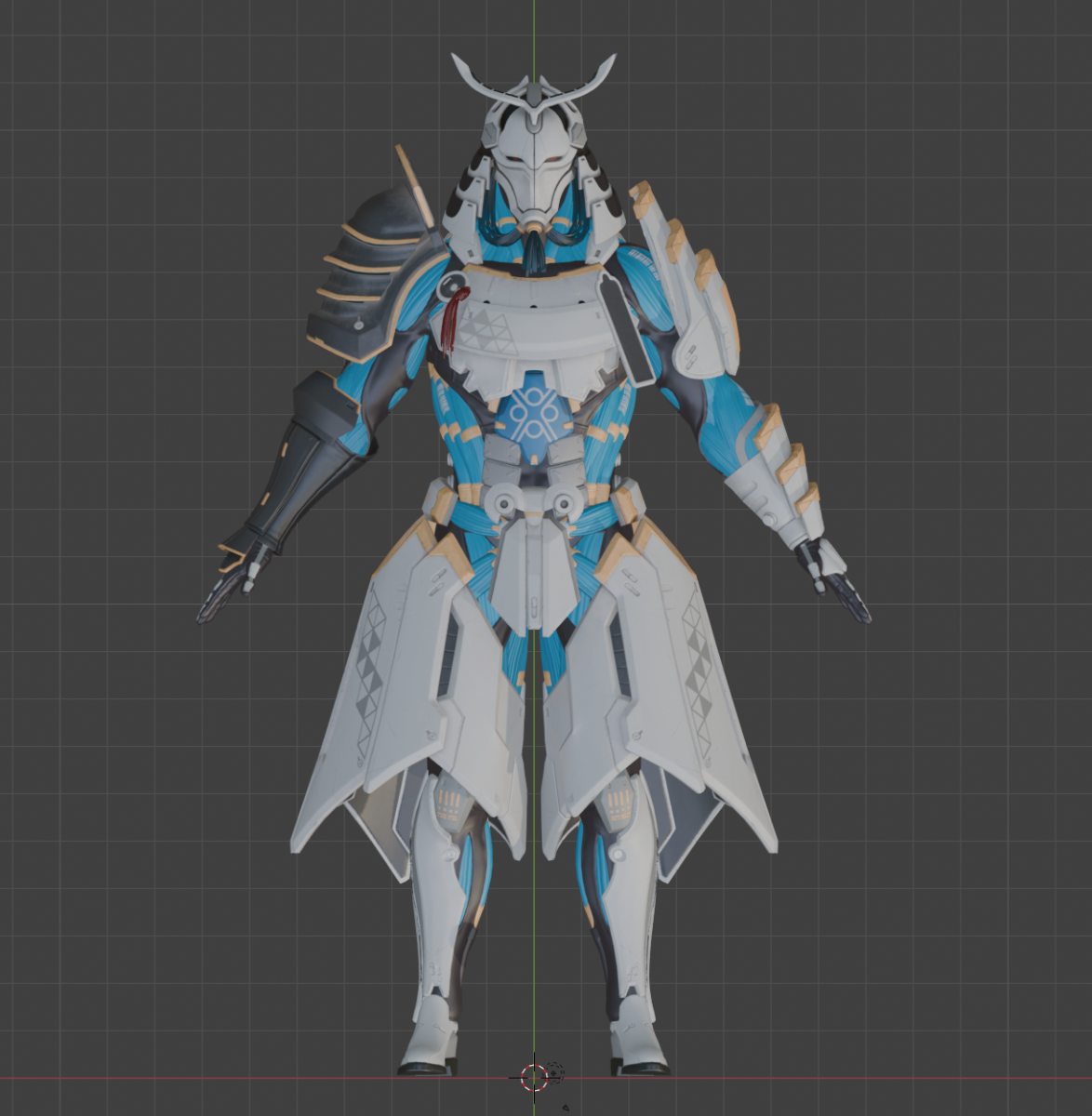
Task: Click the green Y-axis line above the helmet
Action: click(x=534, y=28)
